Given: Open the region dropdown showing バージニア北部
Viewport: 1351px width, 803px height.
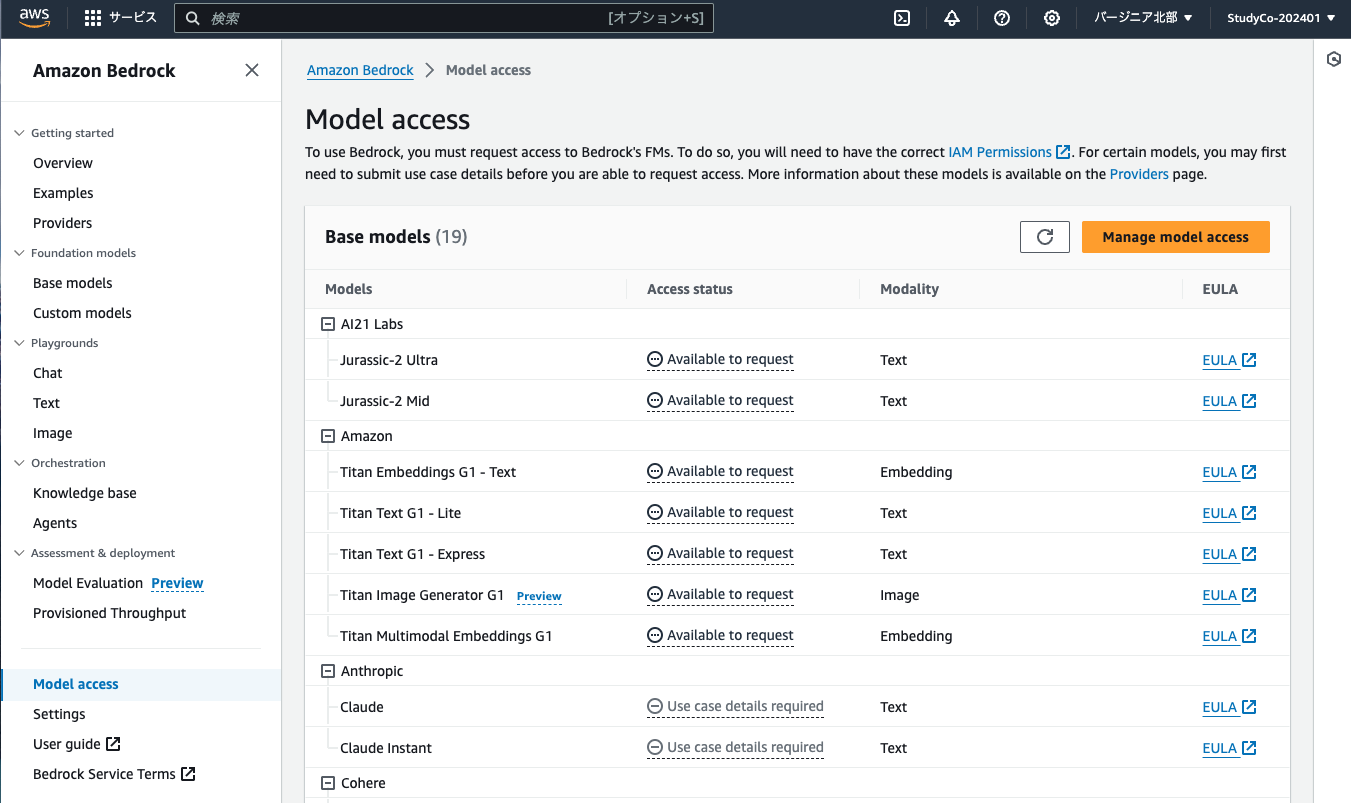Looking at the screenshot, I should click(1142, 17).
